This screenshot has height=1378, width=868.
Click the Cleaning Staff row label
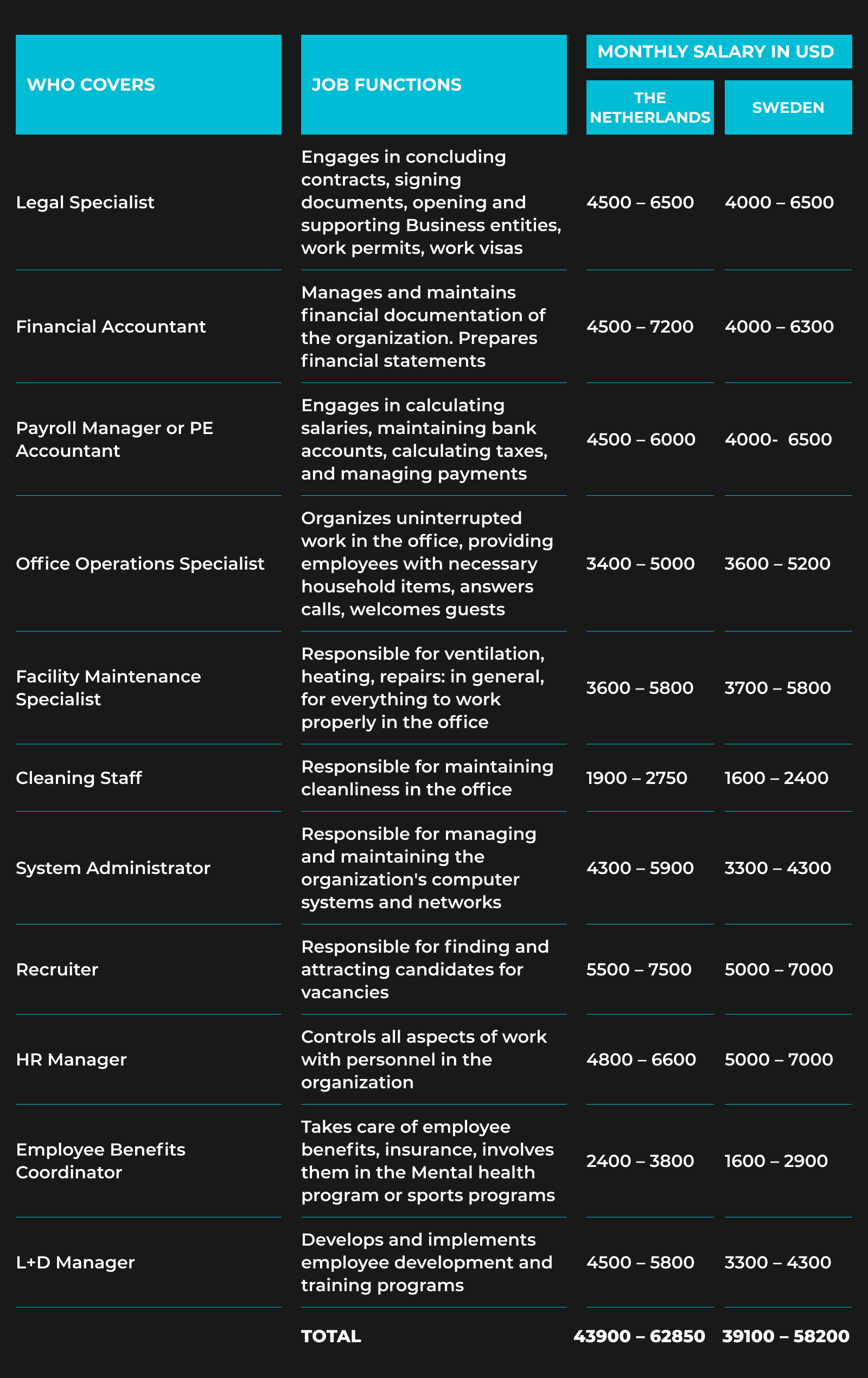click(x=79, y=777)
